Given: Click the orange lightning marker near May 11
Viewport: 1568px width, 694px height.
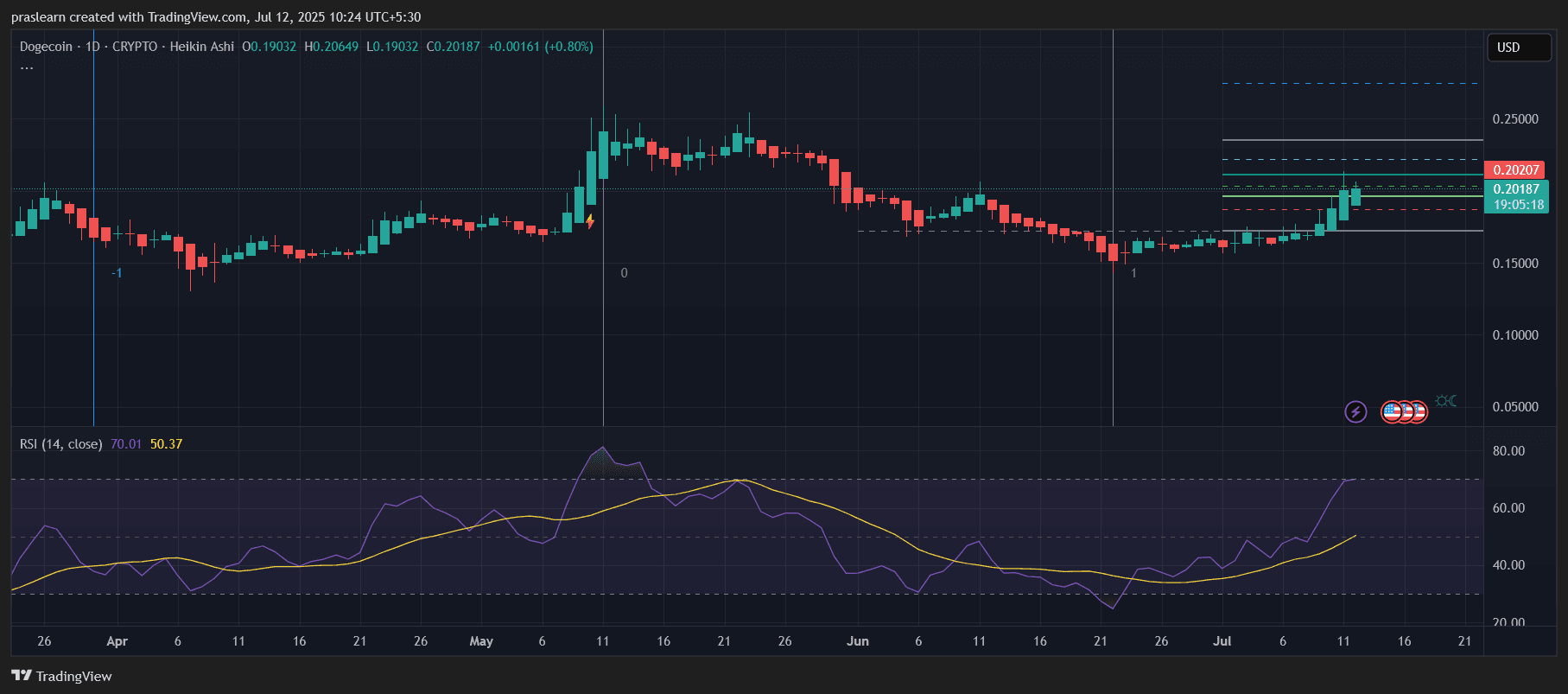Looking at the screenshot, I should coord(590,221).
